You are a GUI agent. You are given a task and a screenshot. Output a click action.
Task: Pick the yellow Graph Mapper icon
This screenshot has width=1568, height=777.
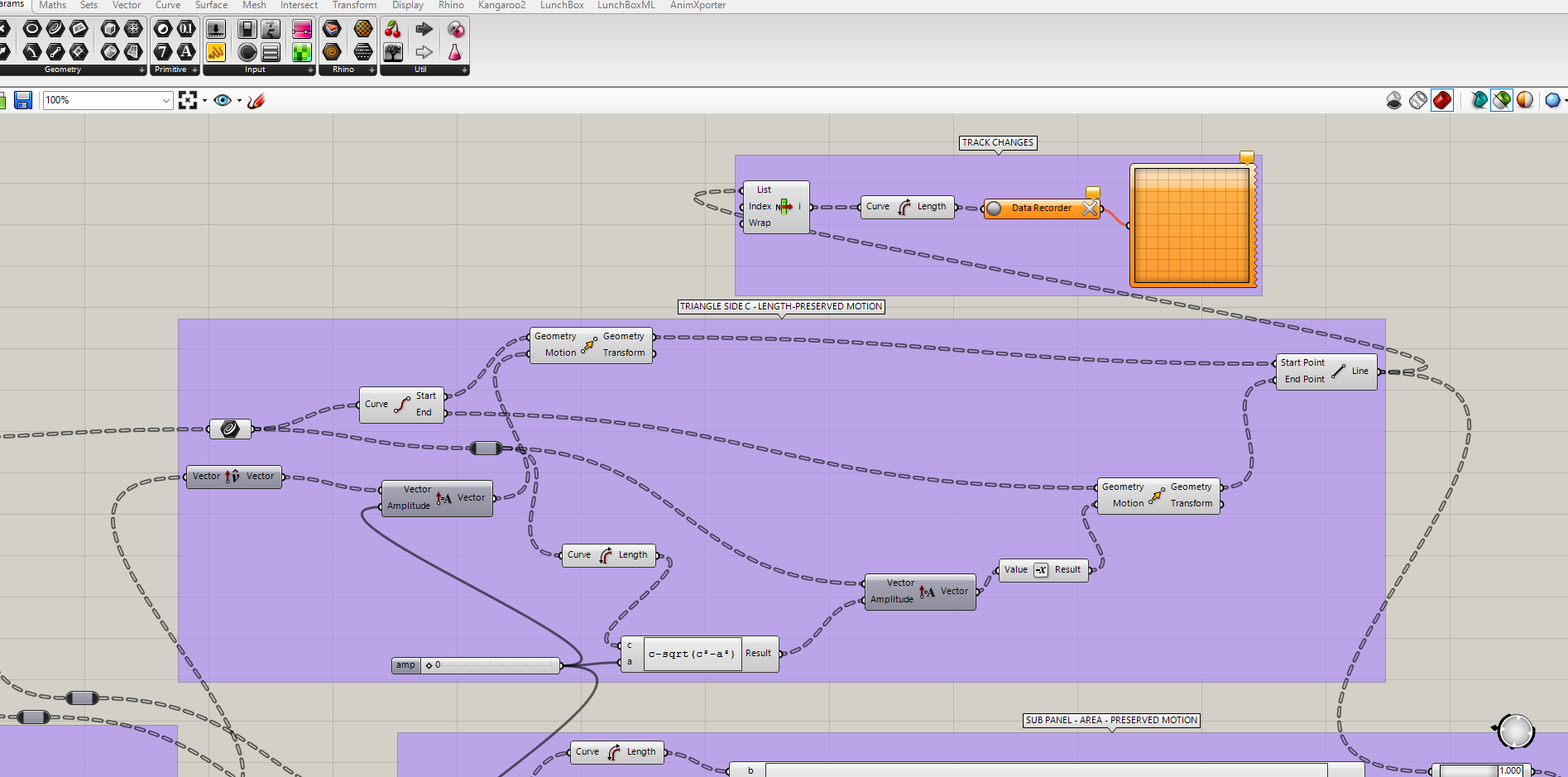coord(216,52)
